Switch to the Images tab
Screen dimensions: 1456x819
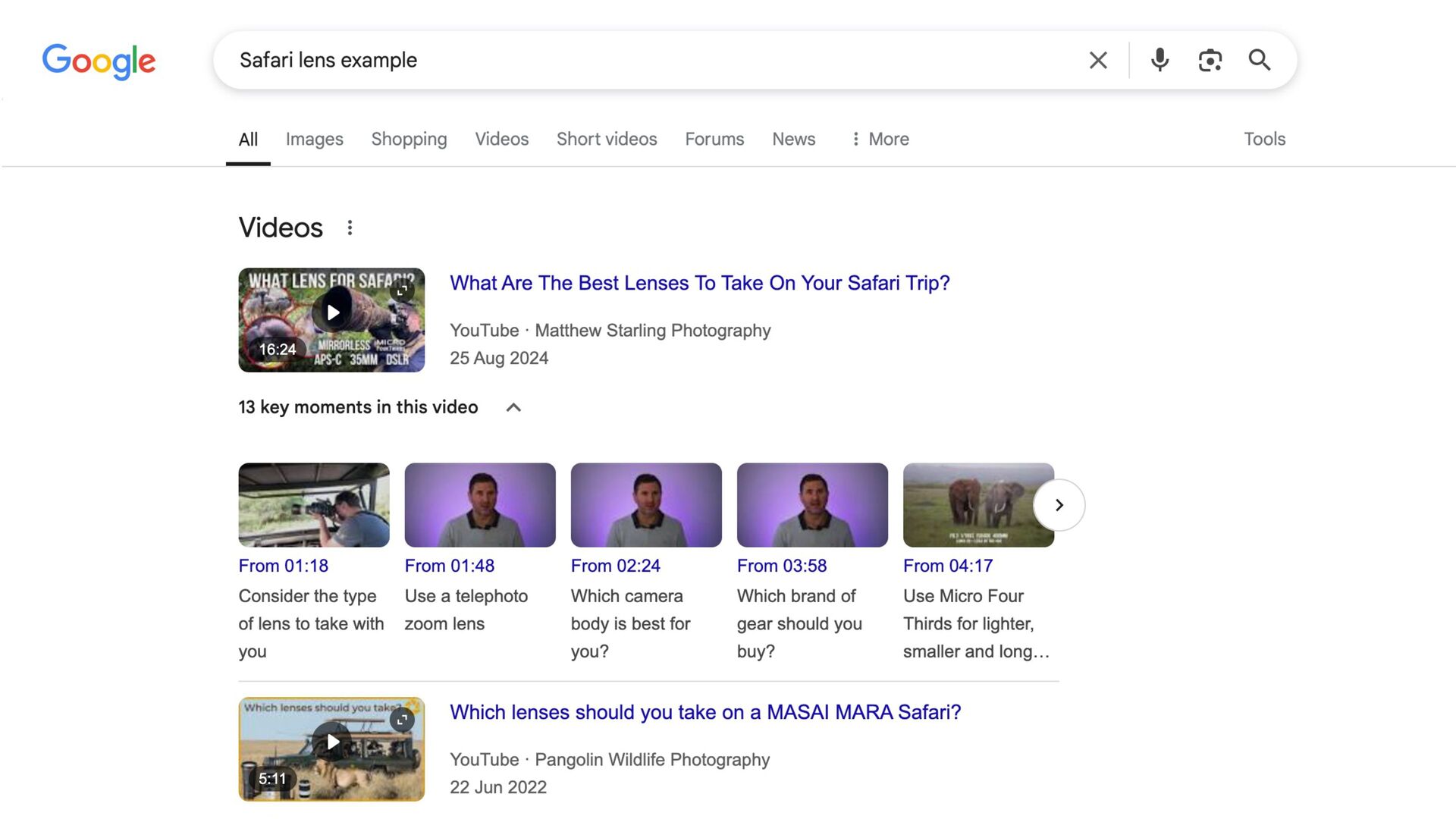(314, 139)
